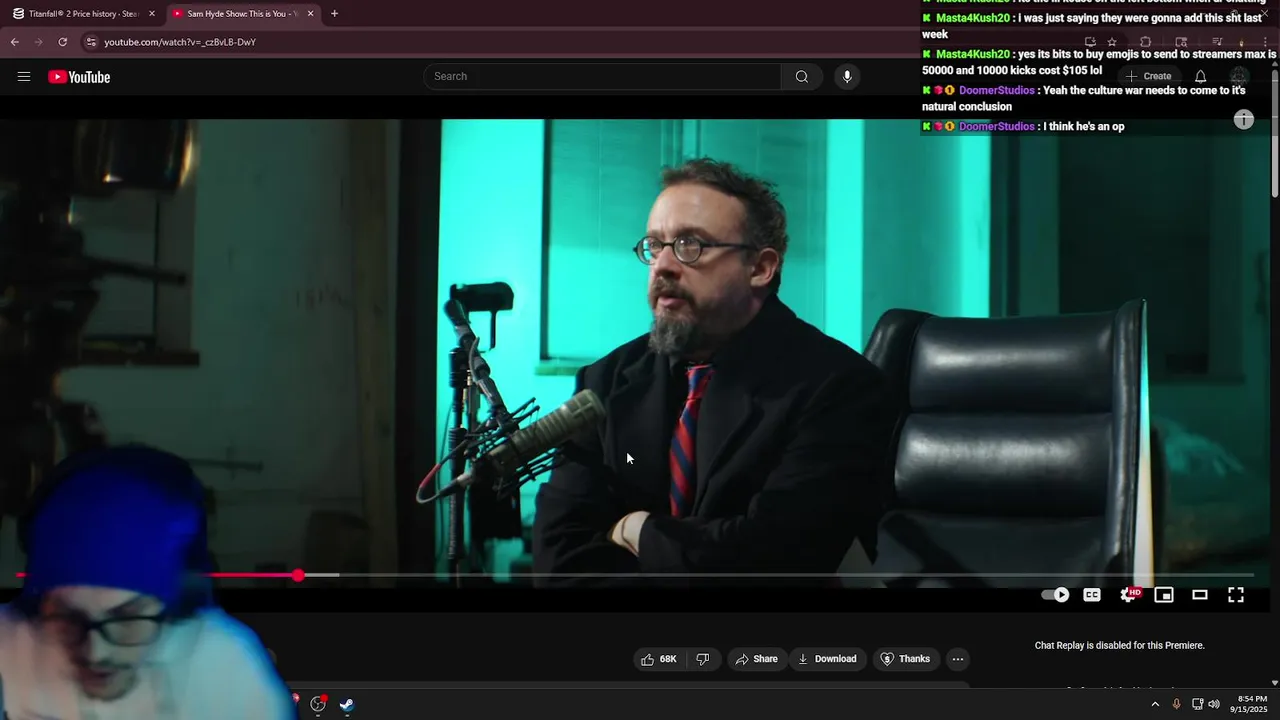Click the YouTube search box
Screen dimensions: 1280x720
[602, 76]
